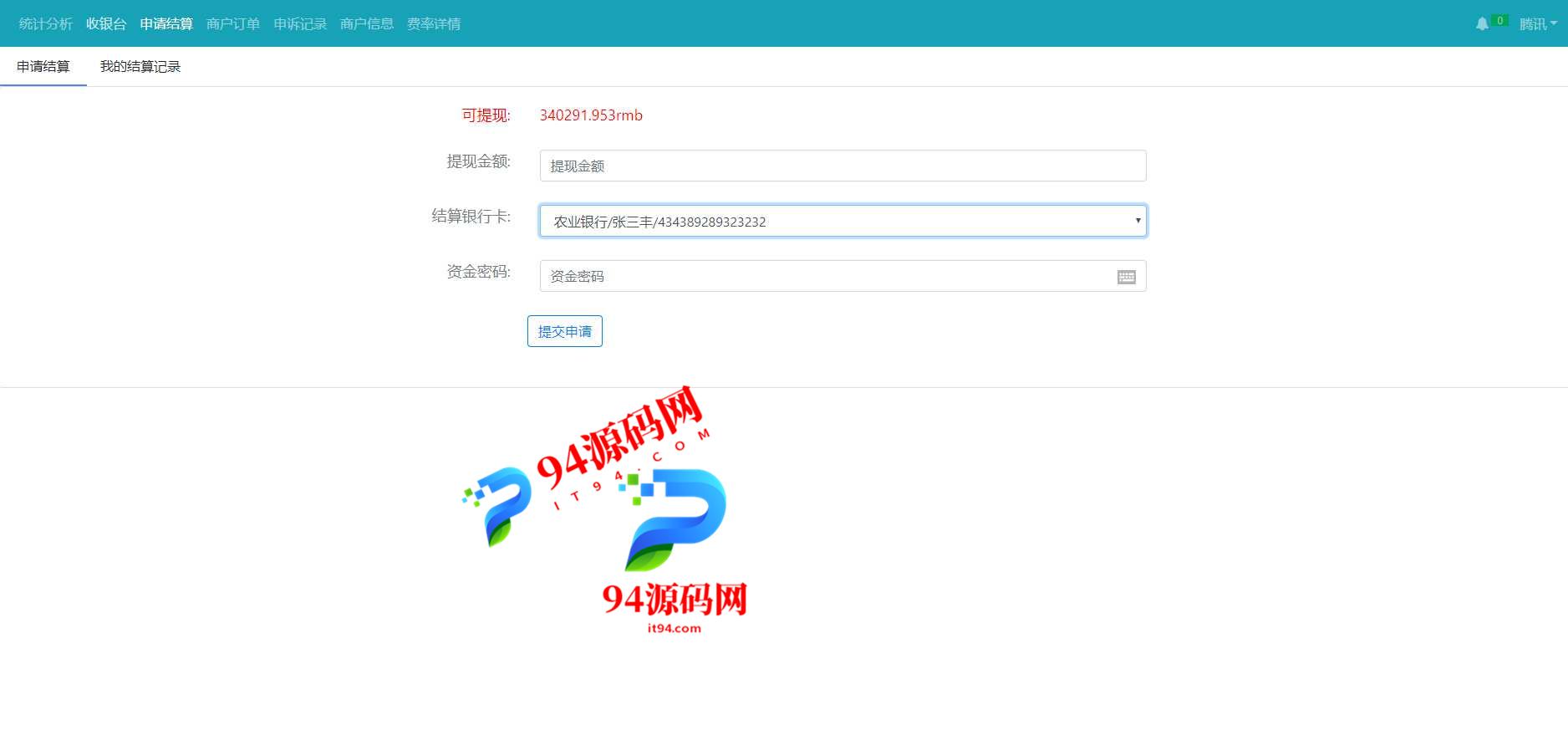This screenshot has width=1568, height=730.
Task: Click the green notification count badge
Action: point(1499,20)
